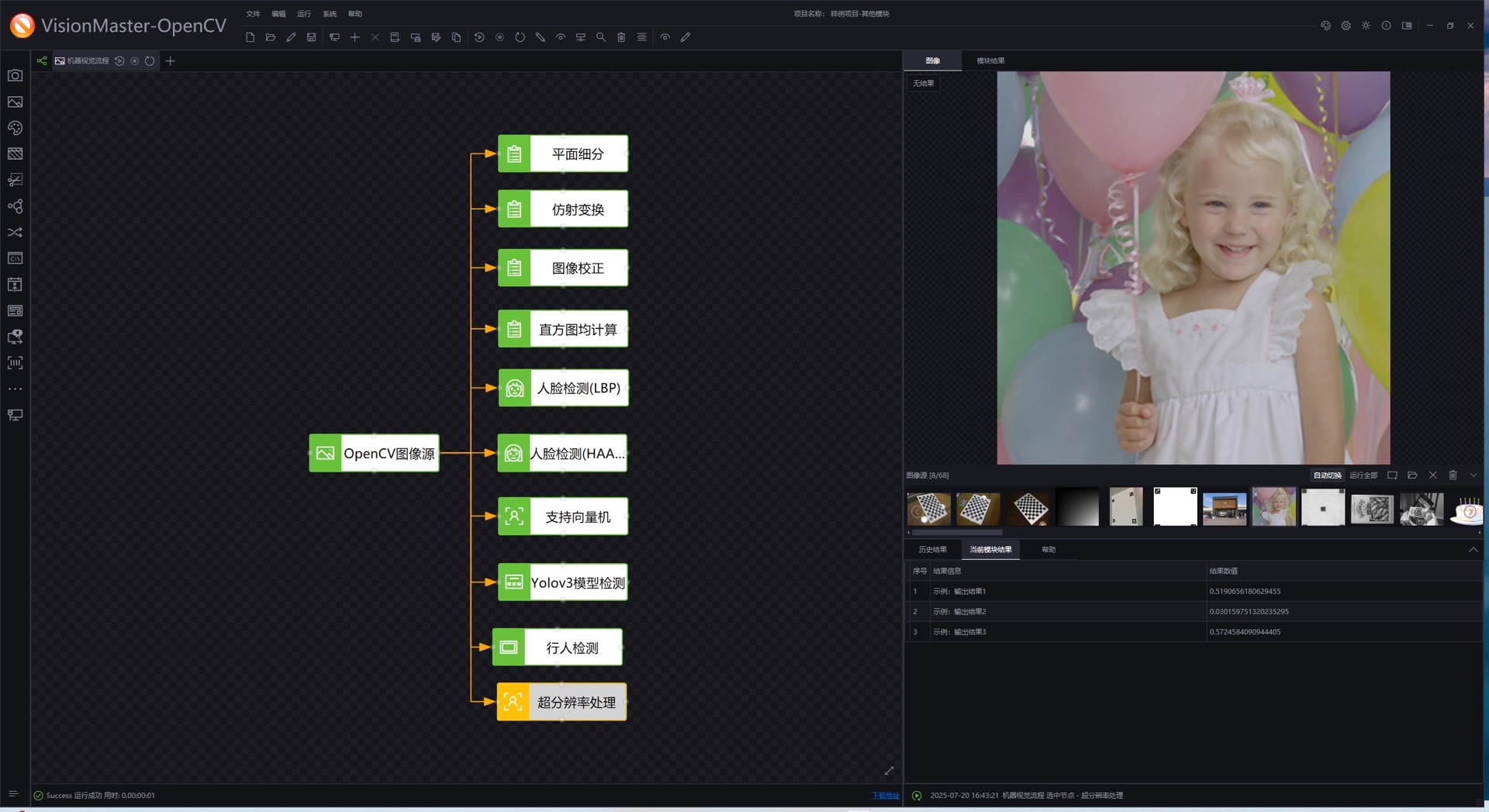This screenshot has height=812, width=1489.
Task: Click the 下载地址 link
Action: click(x=885, y=796)
